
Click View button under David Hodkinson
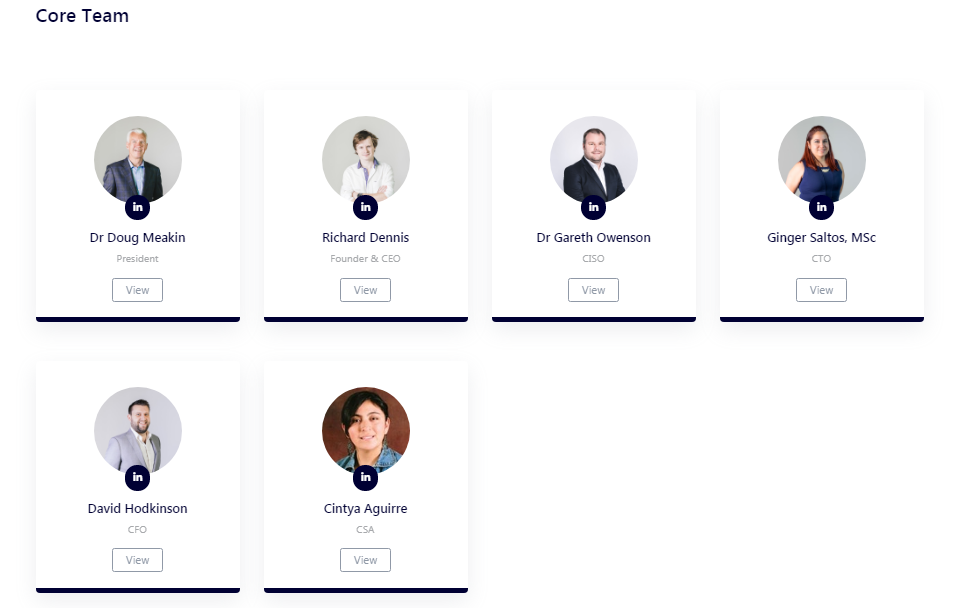(x=137, y=560)
